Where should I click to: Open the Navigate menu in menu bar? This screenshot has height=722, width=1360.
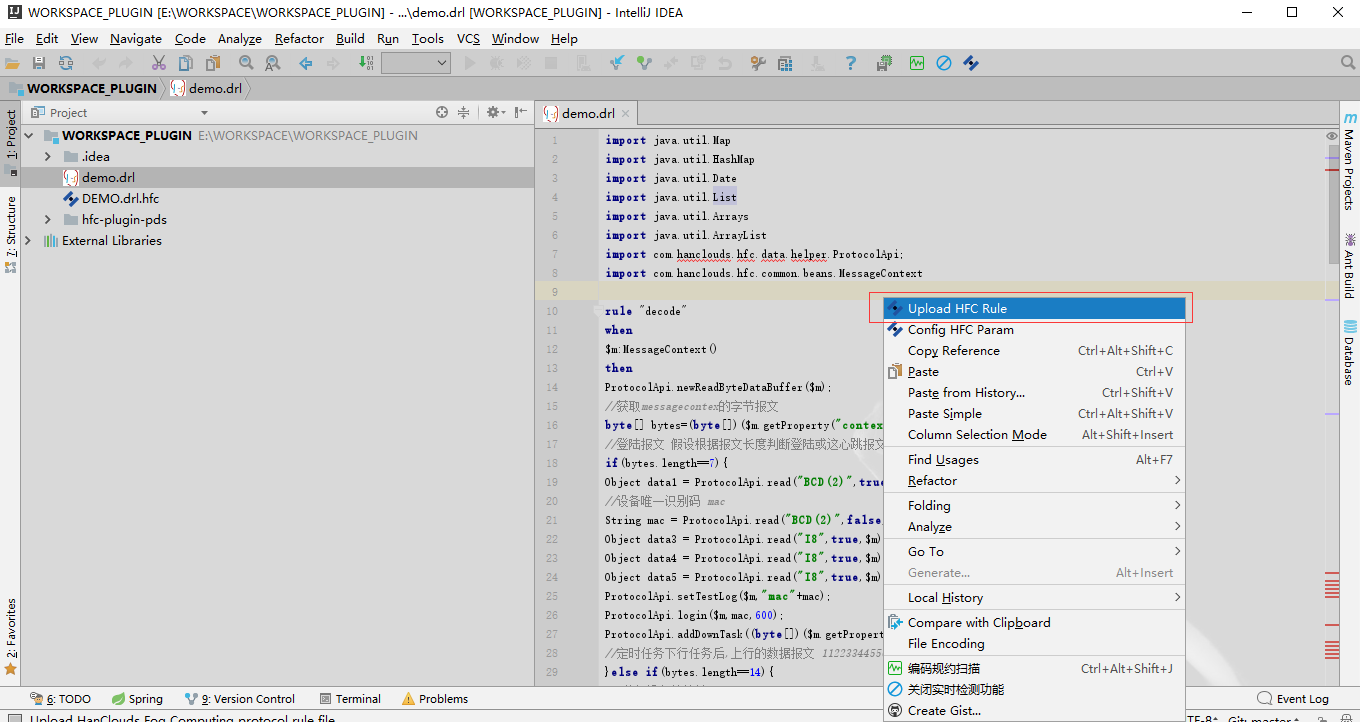point(136,39)
